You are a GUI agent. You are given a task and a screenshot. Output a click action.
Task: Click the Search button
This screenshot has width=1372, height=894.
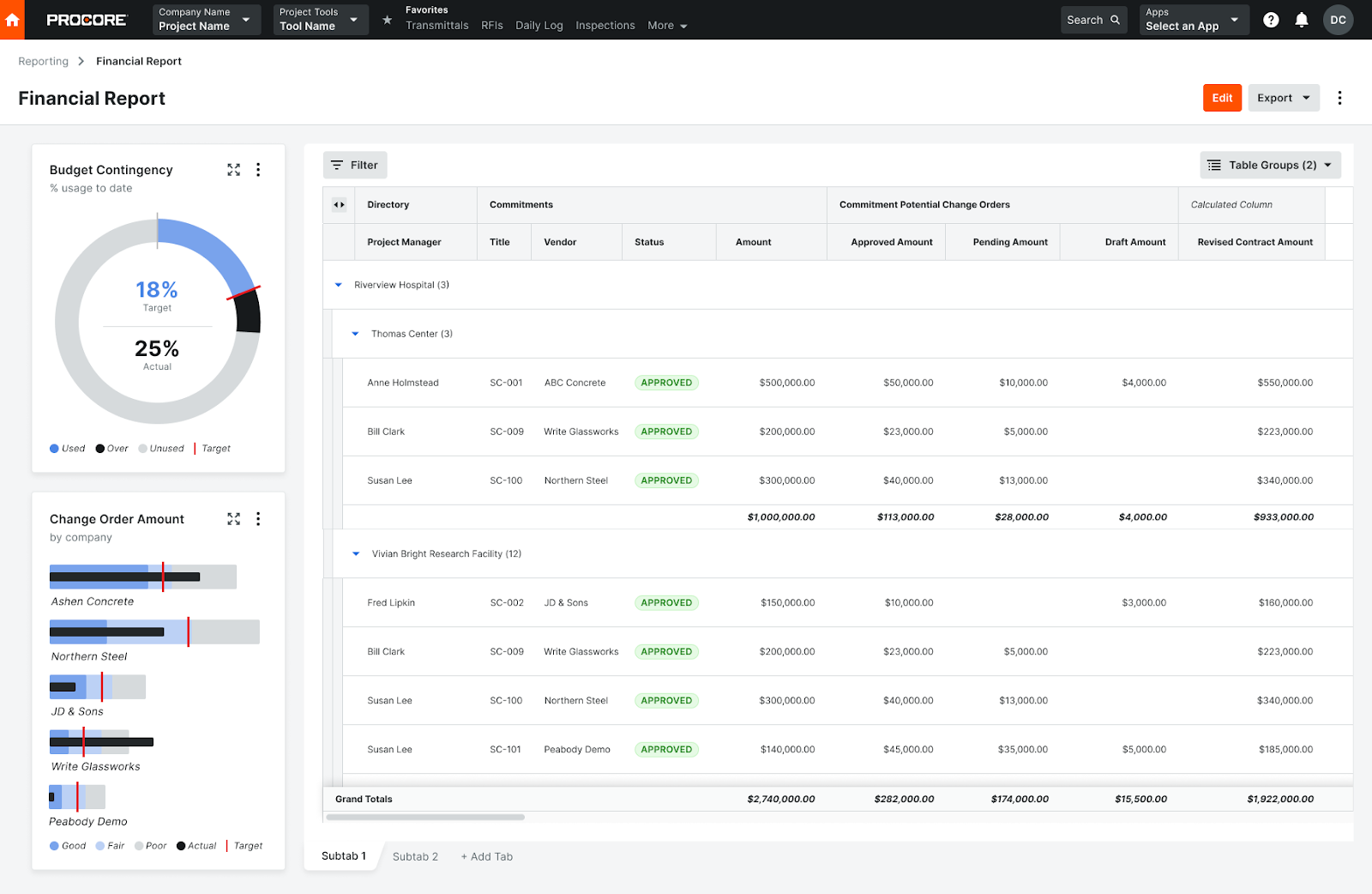pyautogui.click(x=1093, y=20)
